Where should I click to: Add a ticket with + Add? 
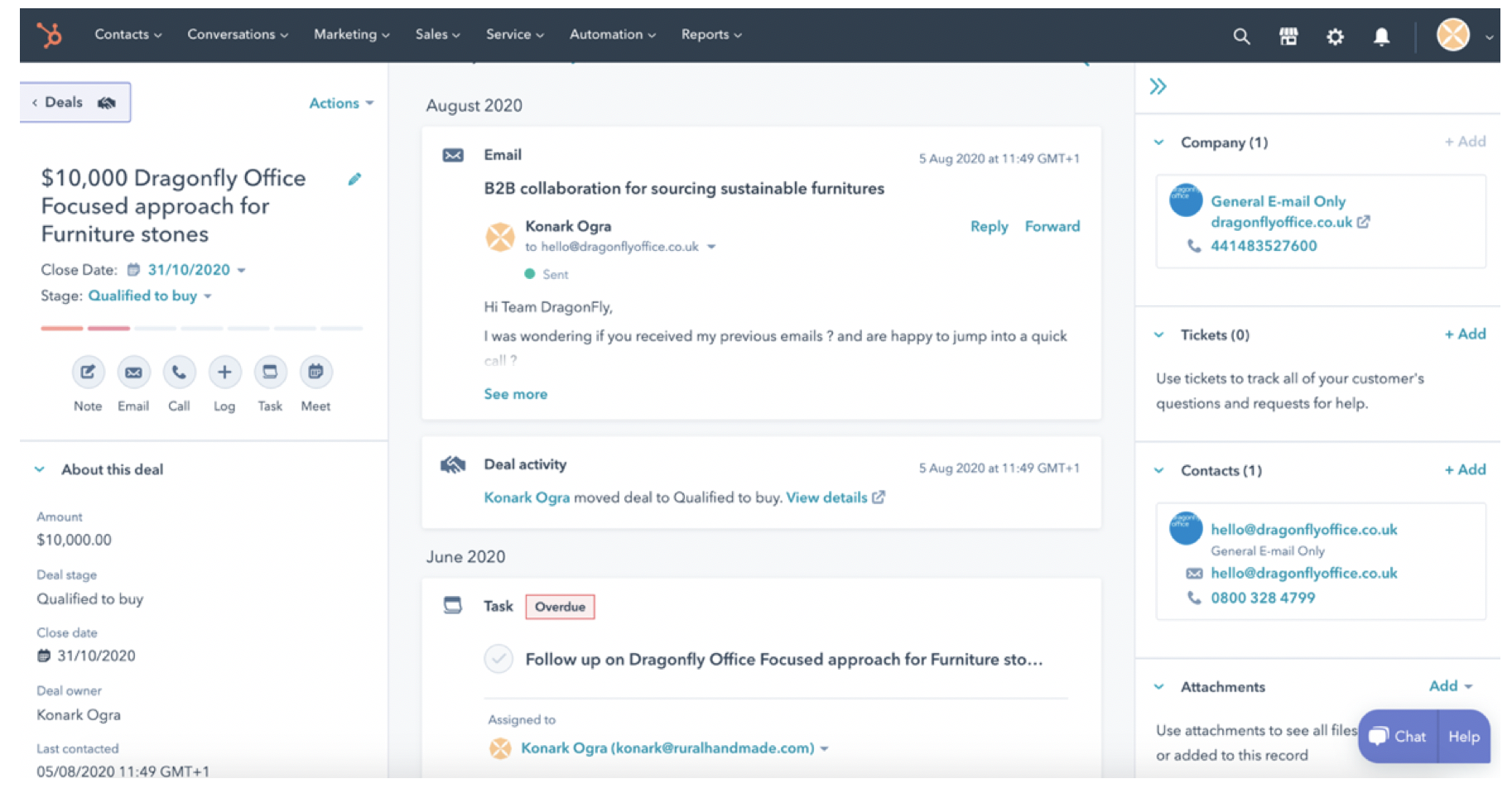point(1465,334)
